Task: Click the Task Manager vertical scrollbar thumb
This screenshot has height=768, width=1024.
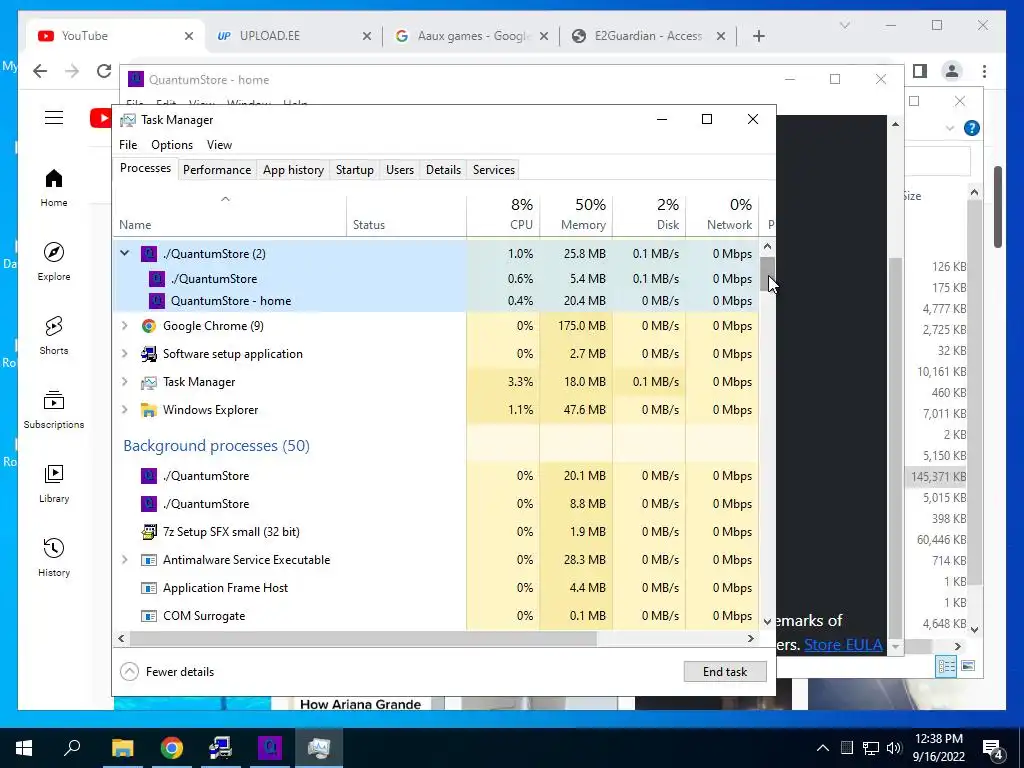Action: click(x=767, y=274)
